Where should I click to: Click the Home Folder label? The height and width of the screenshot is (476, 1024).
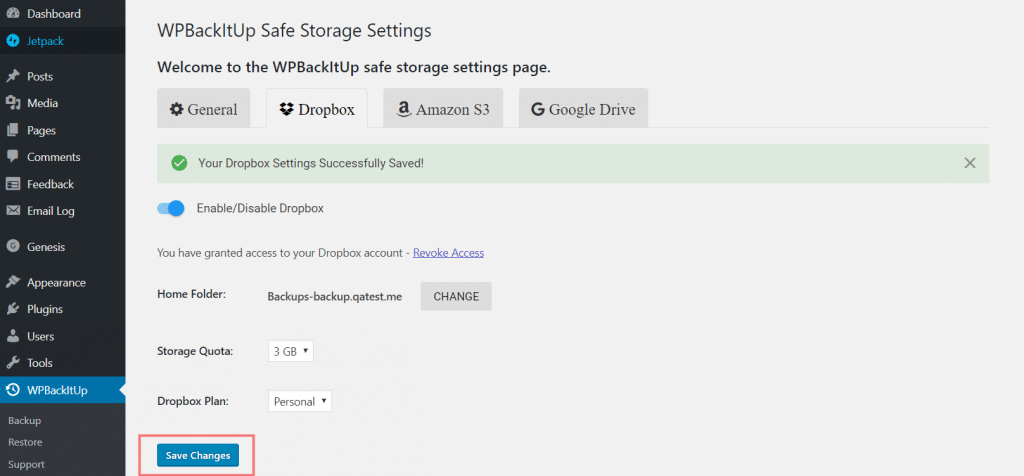tap(191, 294)
